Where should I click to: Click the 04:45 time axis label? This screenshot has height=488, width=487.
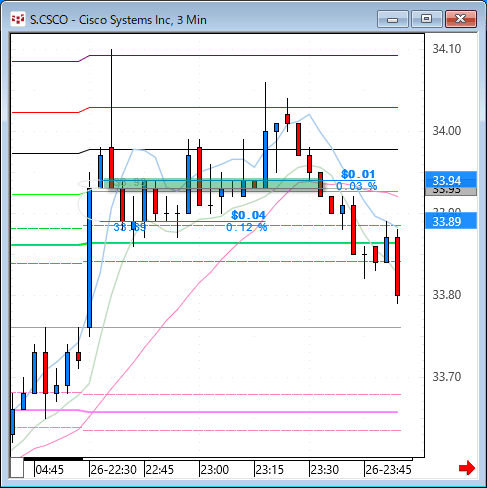pyautogui.click(x=49, y=470)
